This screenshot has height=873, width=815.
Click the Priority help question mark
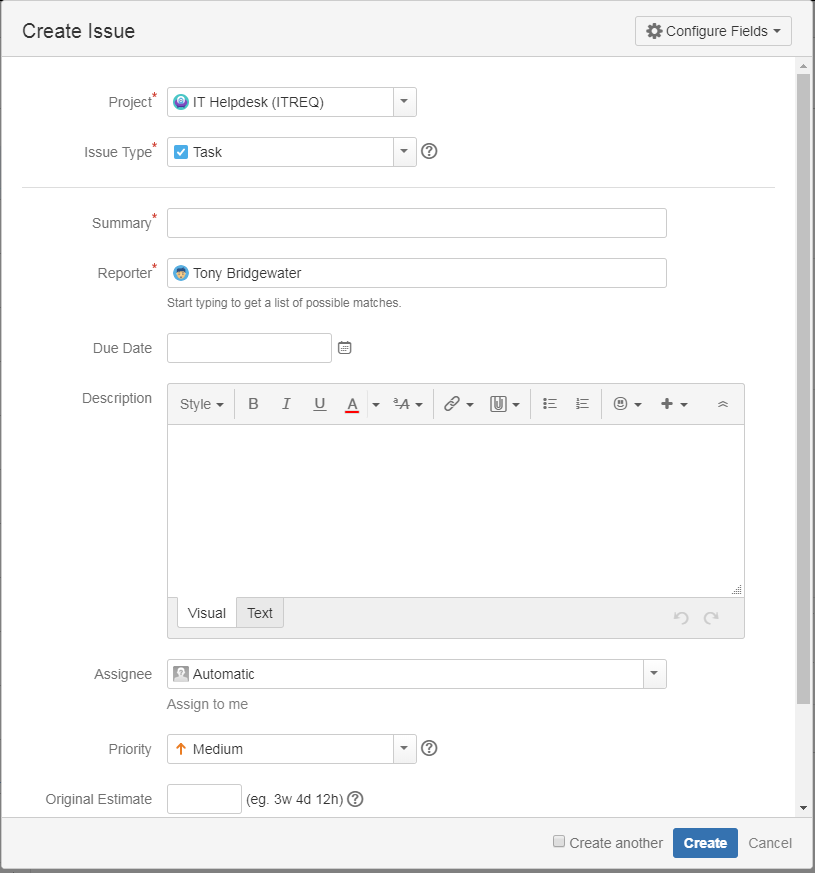pos(429,748)
